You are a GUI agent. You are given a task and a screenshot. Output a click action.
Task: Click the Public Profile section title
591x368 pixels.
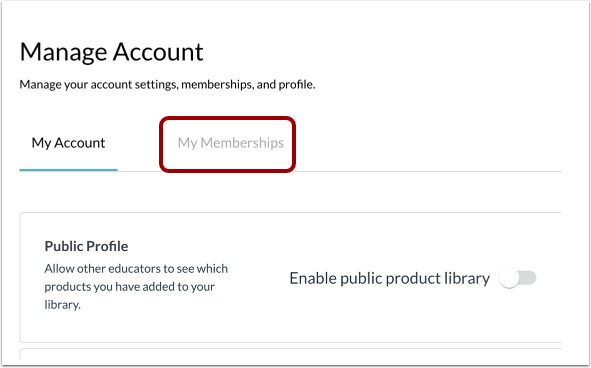86,246
